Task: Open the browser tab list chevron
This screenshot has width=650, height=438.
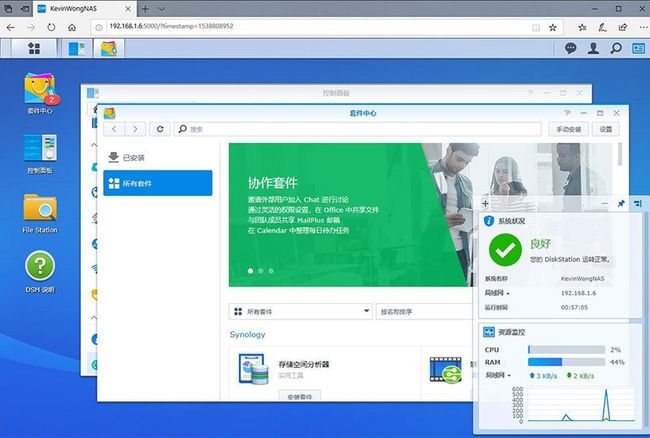Action: coord(162,9)
